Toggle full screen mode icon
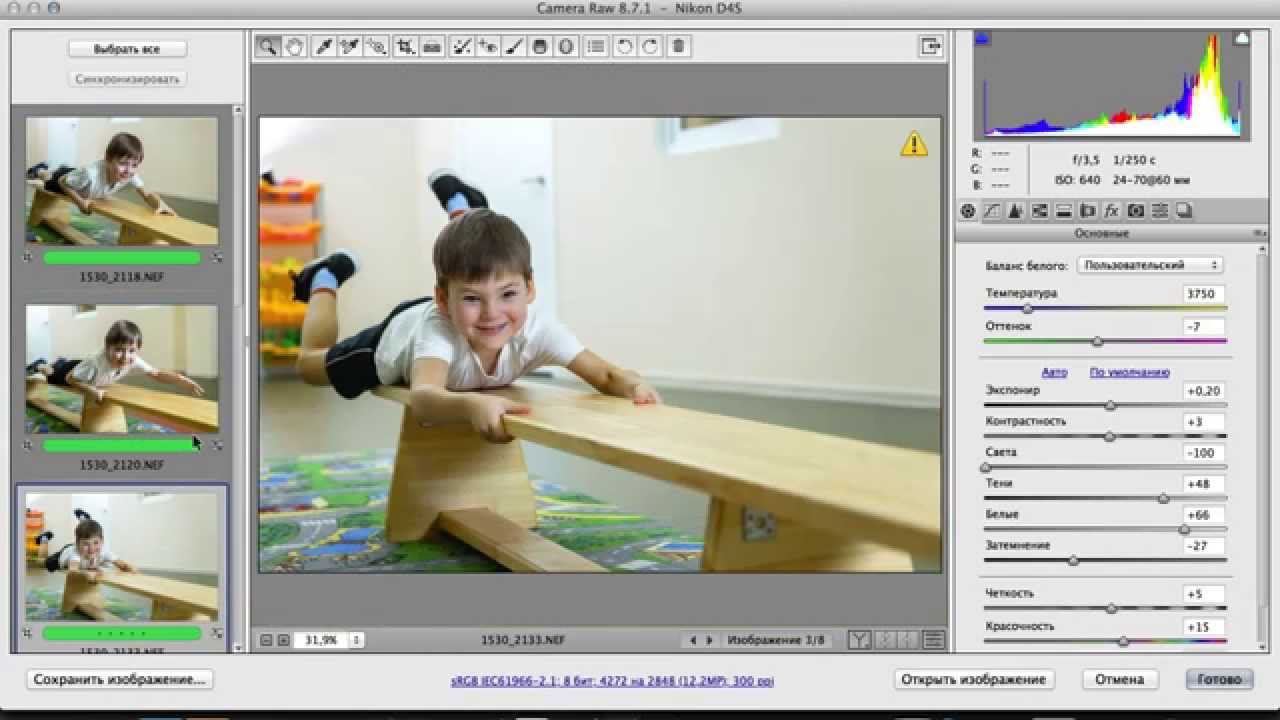This screenshot has width=1280, height=720. coord(931,46)
